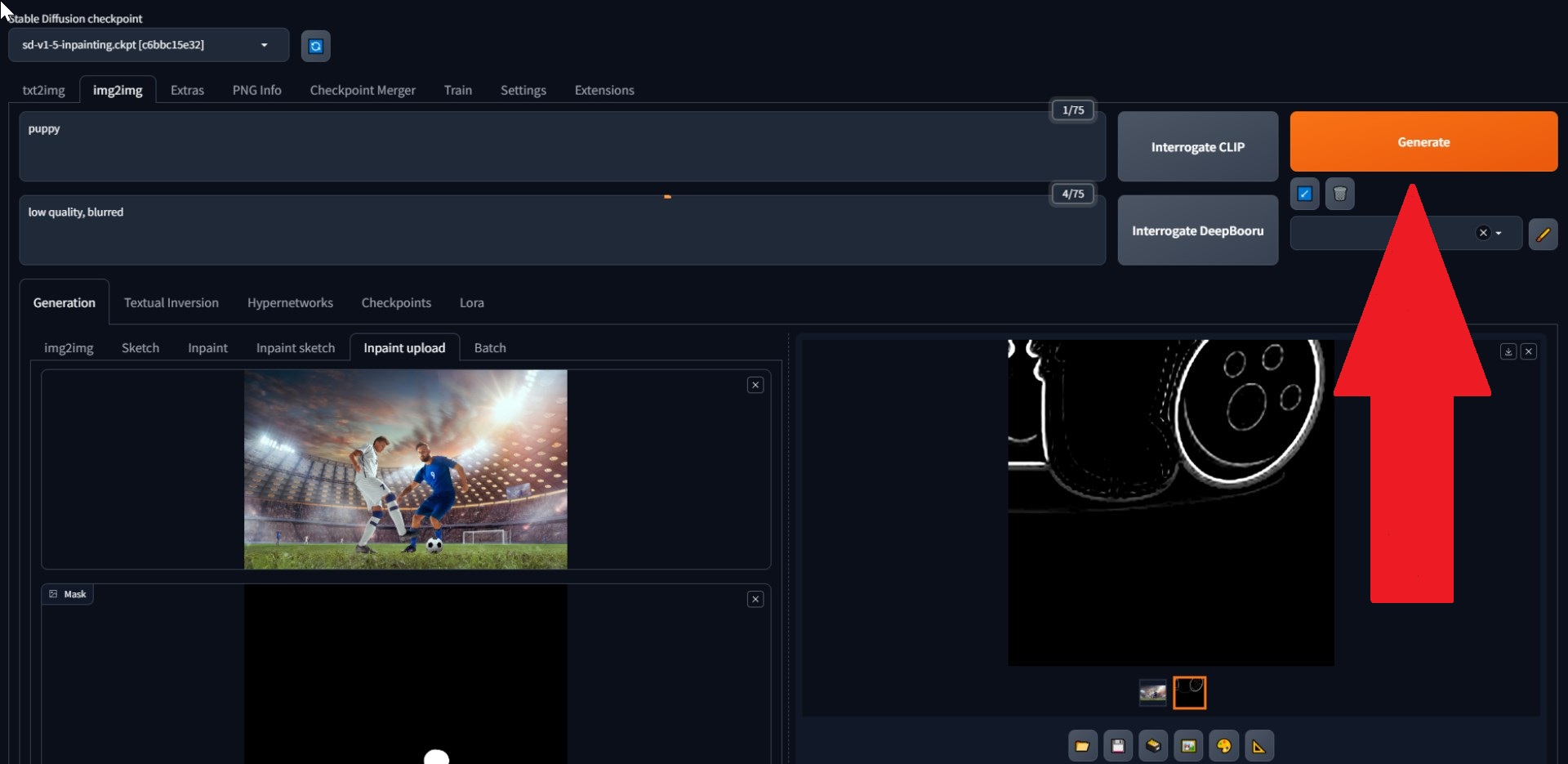
Task: Click the Interrogate CLIP button
Action: pos(1197,147)
